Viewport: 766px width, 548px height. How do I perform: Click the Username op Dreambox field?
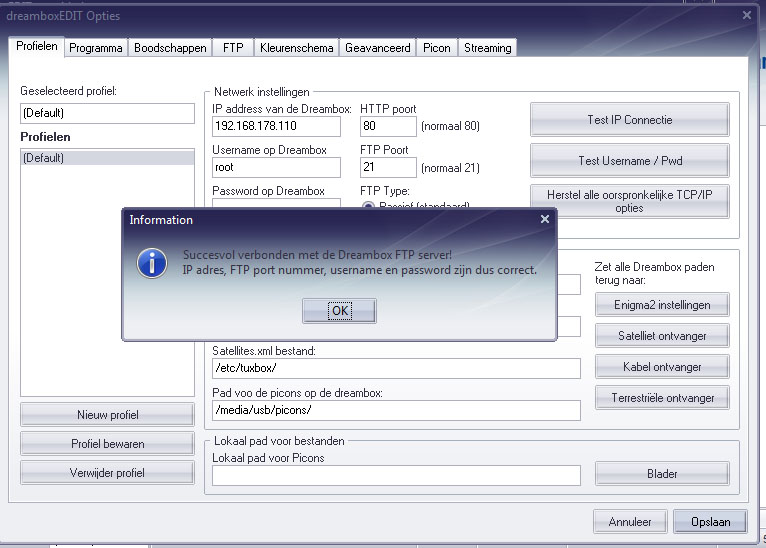click(x=277, y=168)
